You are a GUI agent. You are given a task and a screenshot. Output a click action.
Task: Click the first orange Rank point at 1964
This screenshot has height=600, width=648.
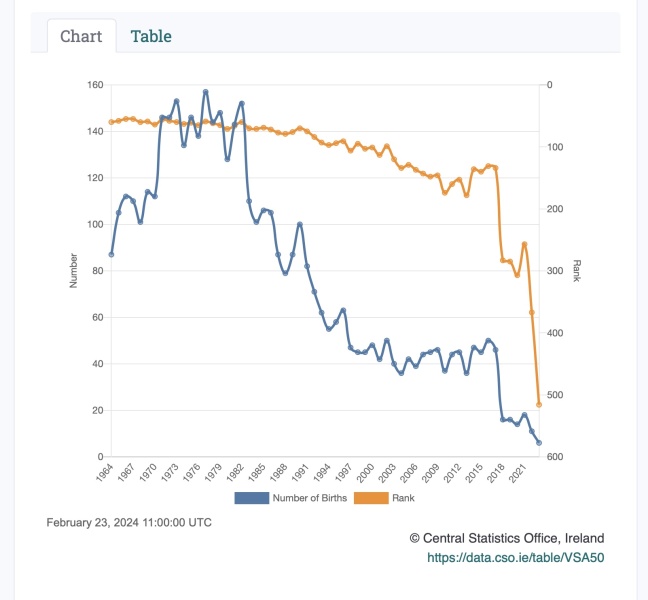click(x=111, y=122)
